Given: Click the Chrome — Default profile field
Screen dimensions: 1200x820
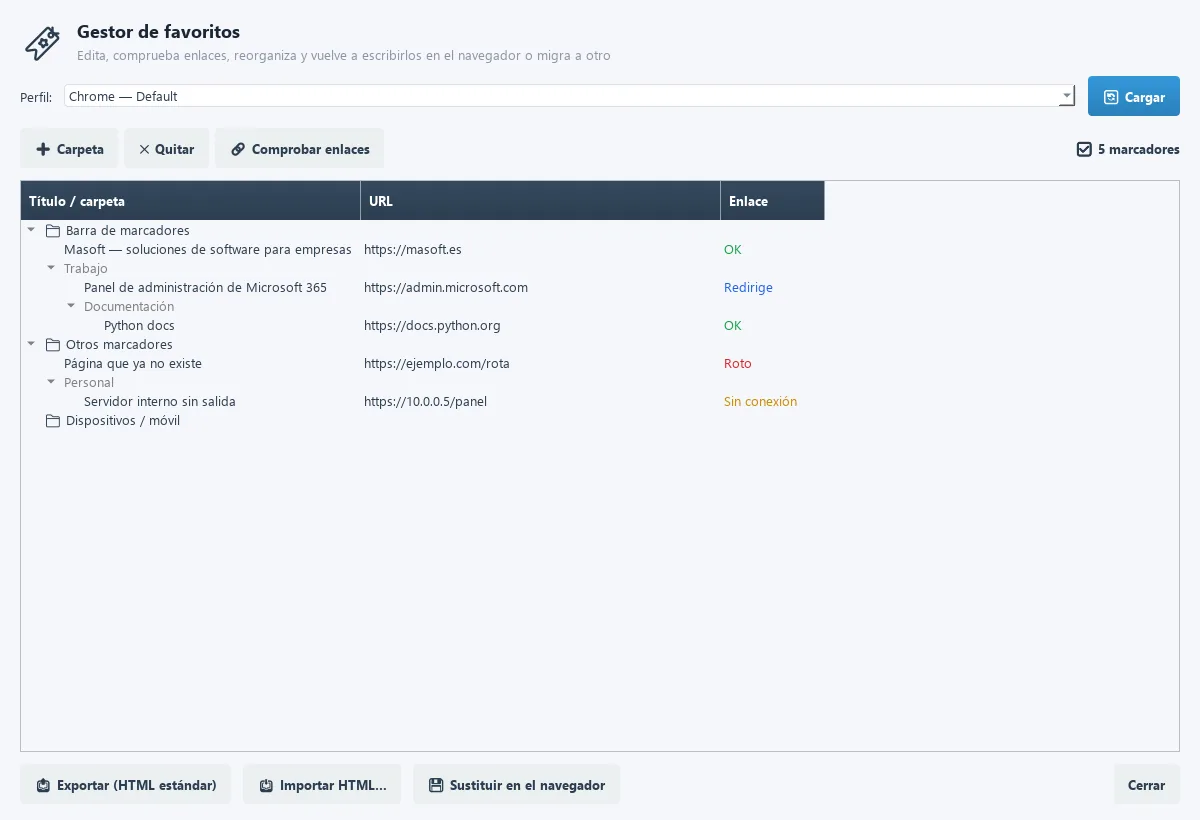Looking at the screenshot, I should click(x=570, y=97).
